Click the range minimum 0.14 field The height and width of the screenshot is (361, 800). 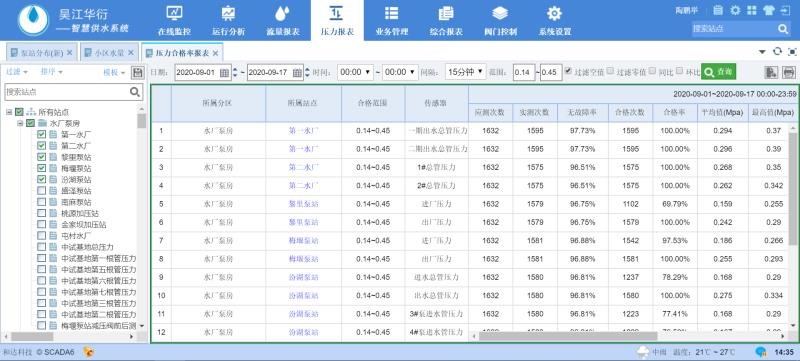pyautogui.click(x=523, y=72)
